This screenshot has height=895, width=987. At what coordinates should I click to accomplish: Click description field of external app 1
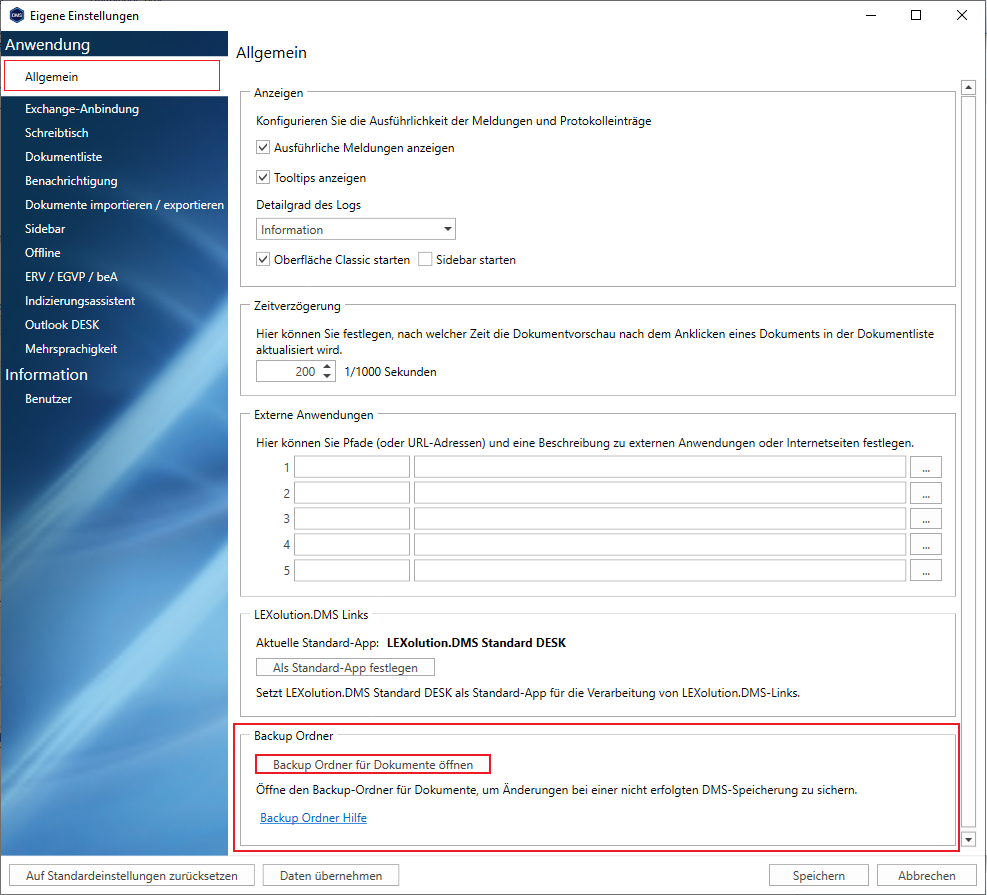352,467
